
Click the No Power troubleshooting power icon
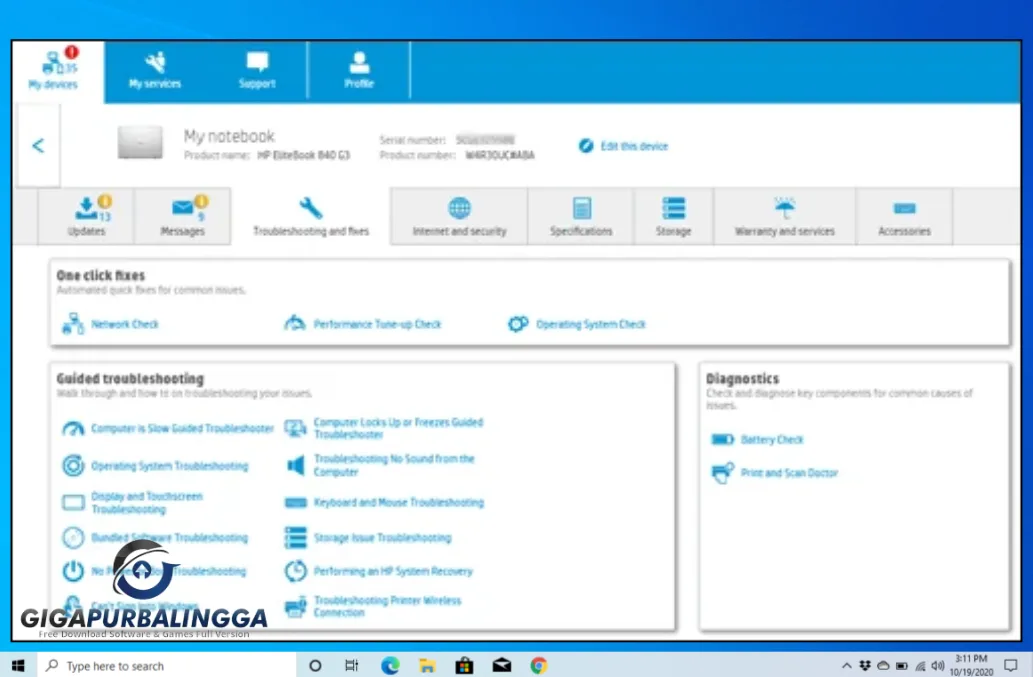(73, 570)
